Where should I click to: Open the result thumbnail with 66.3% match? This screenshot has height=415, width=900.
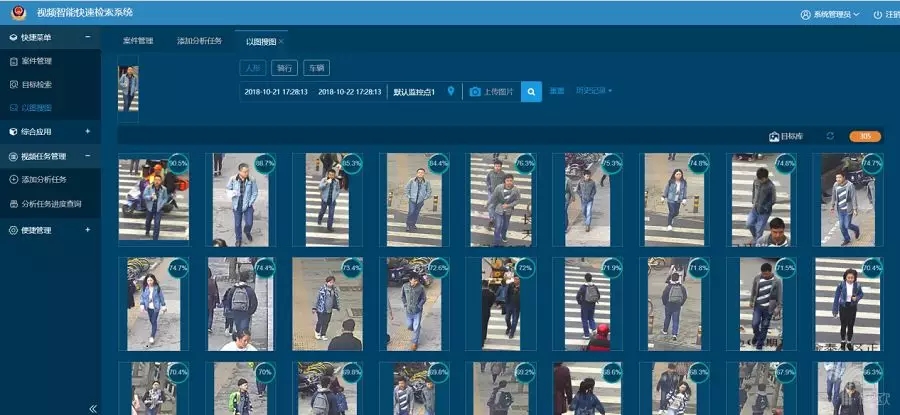(x=848, y=388)
